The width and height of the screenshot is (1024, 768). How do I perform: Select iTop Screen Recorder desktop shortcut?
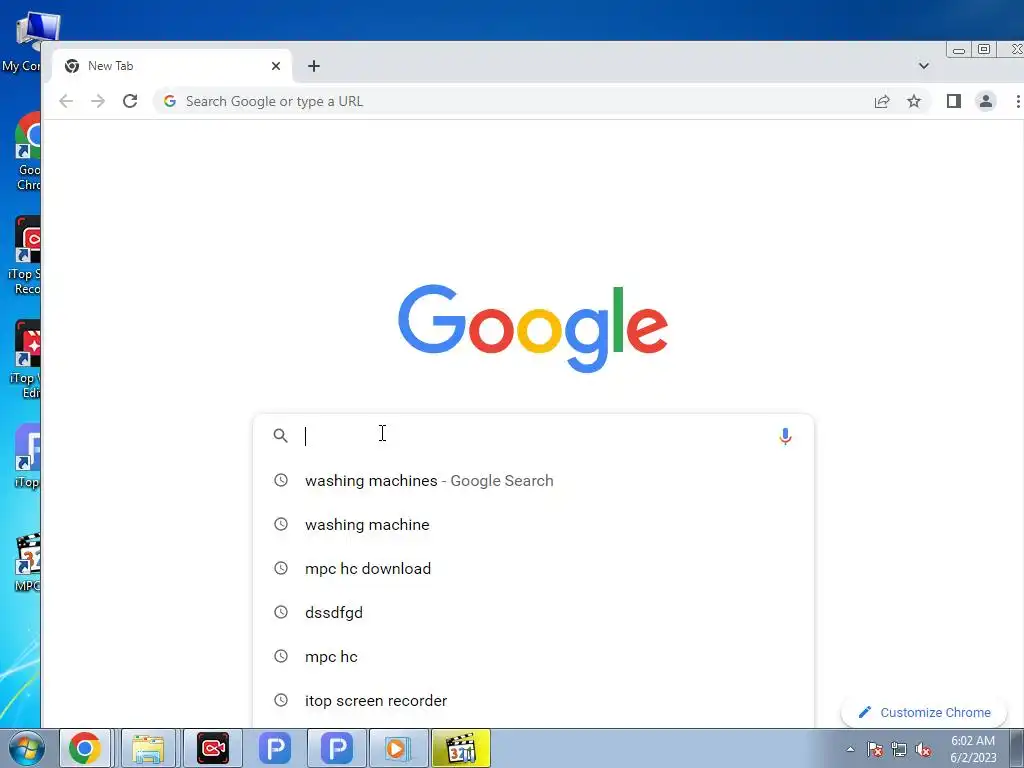26,256
